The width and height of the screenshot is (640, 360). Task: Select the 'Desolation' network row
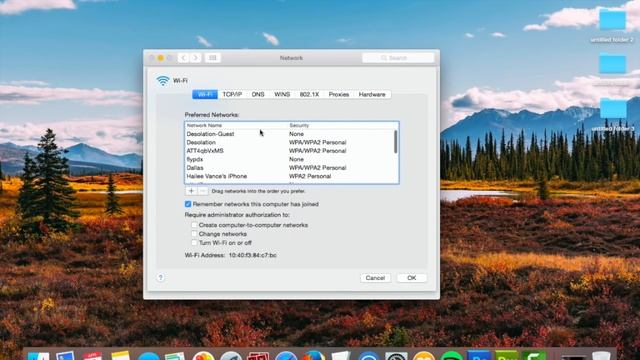click(290, 142)
